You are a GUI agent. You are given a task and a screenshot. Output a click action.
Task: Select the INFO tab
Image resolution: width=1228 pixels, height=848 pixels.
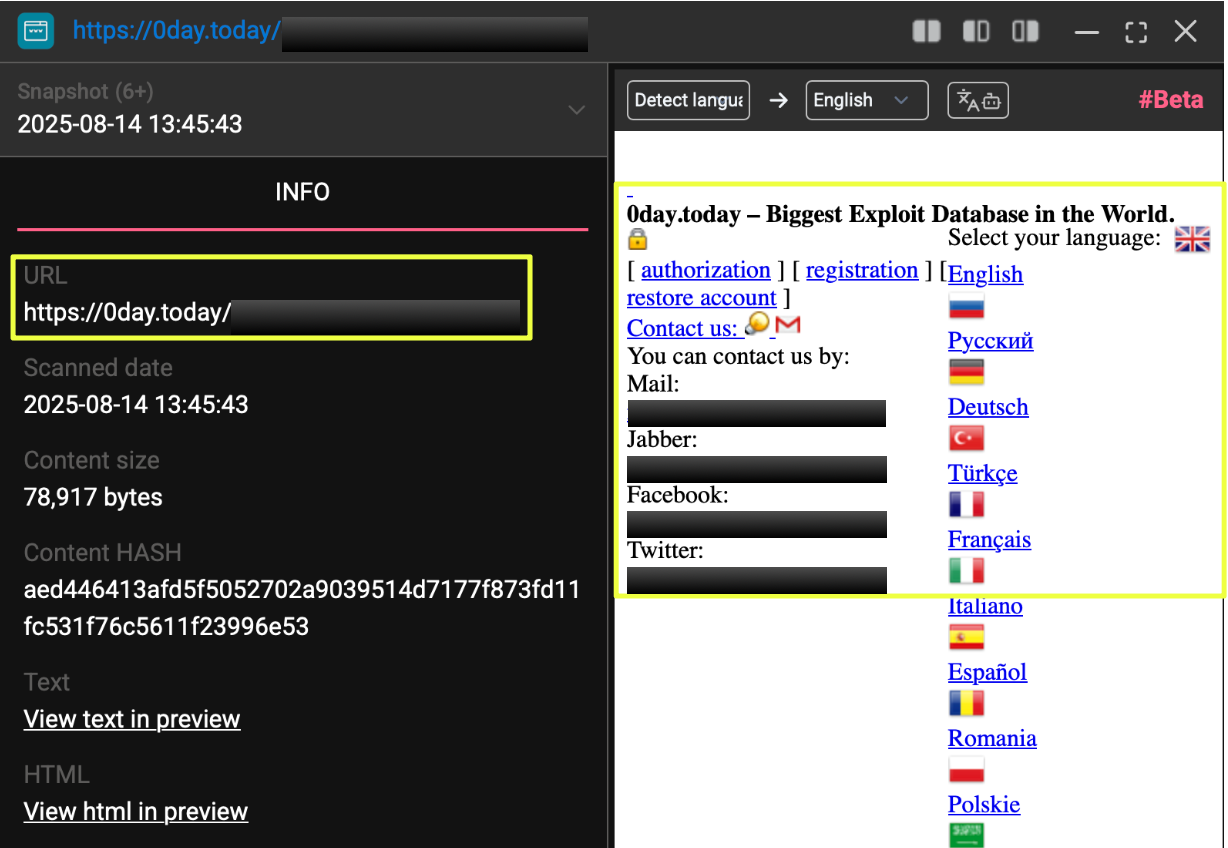(x=302, y=192)
